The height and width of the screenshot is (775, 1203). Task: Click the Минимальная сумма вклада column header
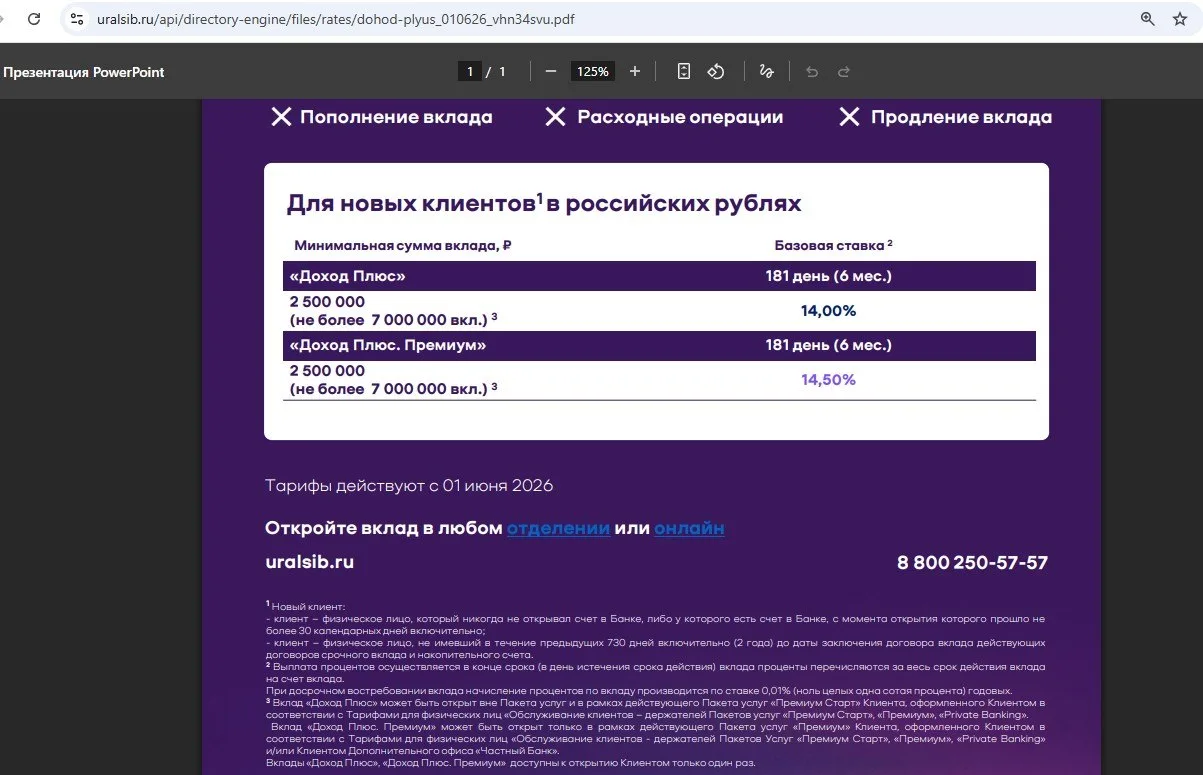403,245
